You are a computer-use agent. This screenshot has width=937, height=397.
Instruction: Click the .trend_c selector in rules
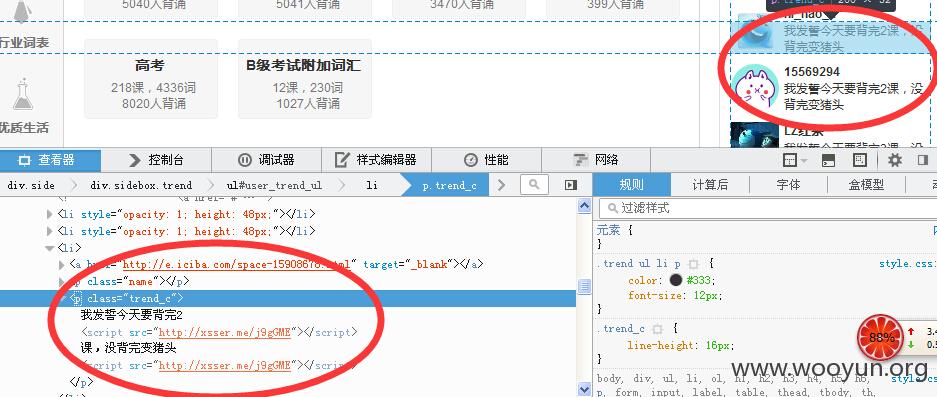(x=621, y=329)
